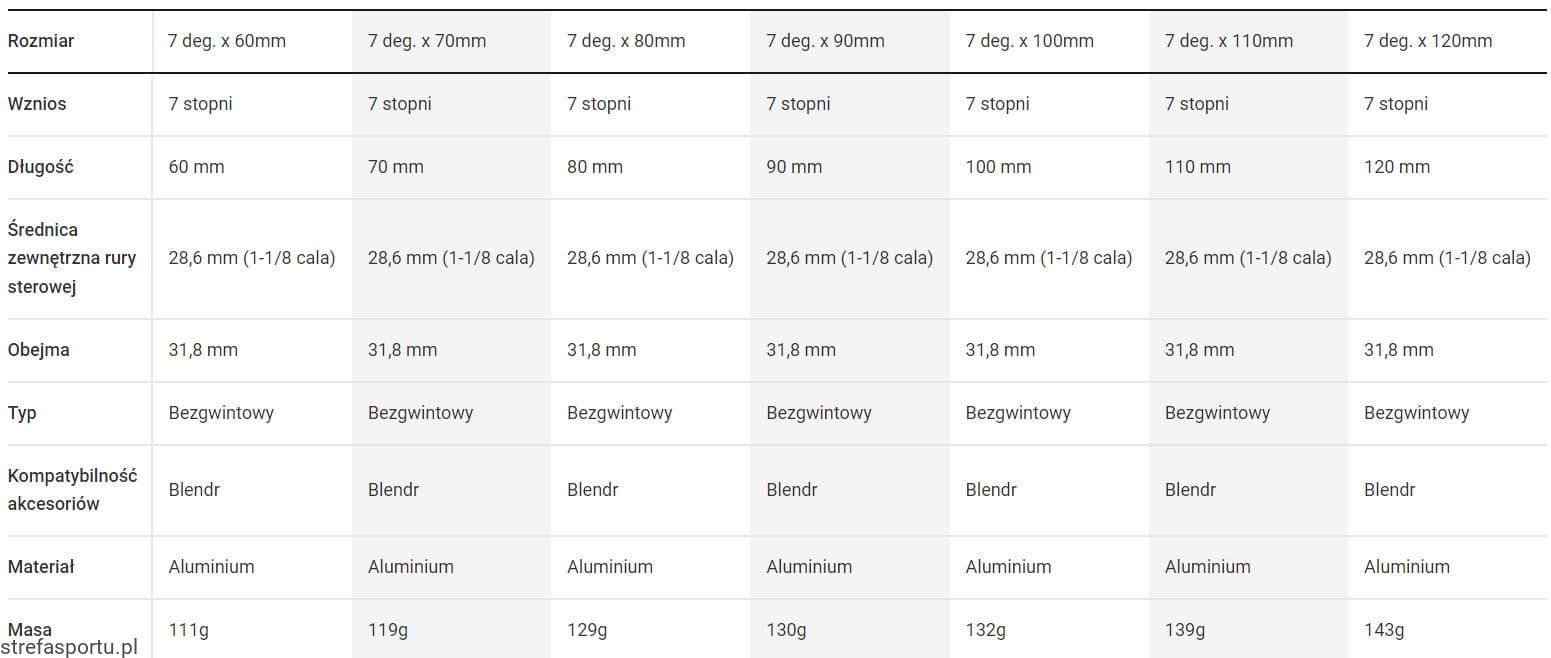
Task: Click the "Długość" row label
Action: (x=41, y=167)
